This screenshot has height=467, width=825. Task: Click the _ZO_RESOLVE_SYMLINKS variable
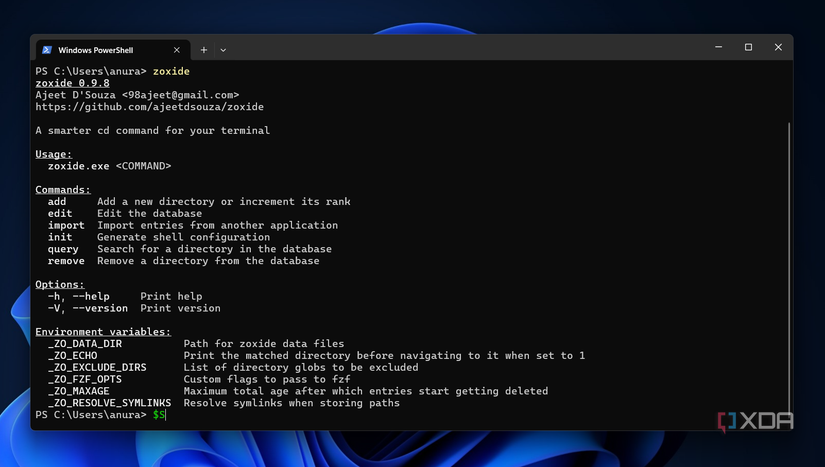point(109,403)
